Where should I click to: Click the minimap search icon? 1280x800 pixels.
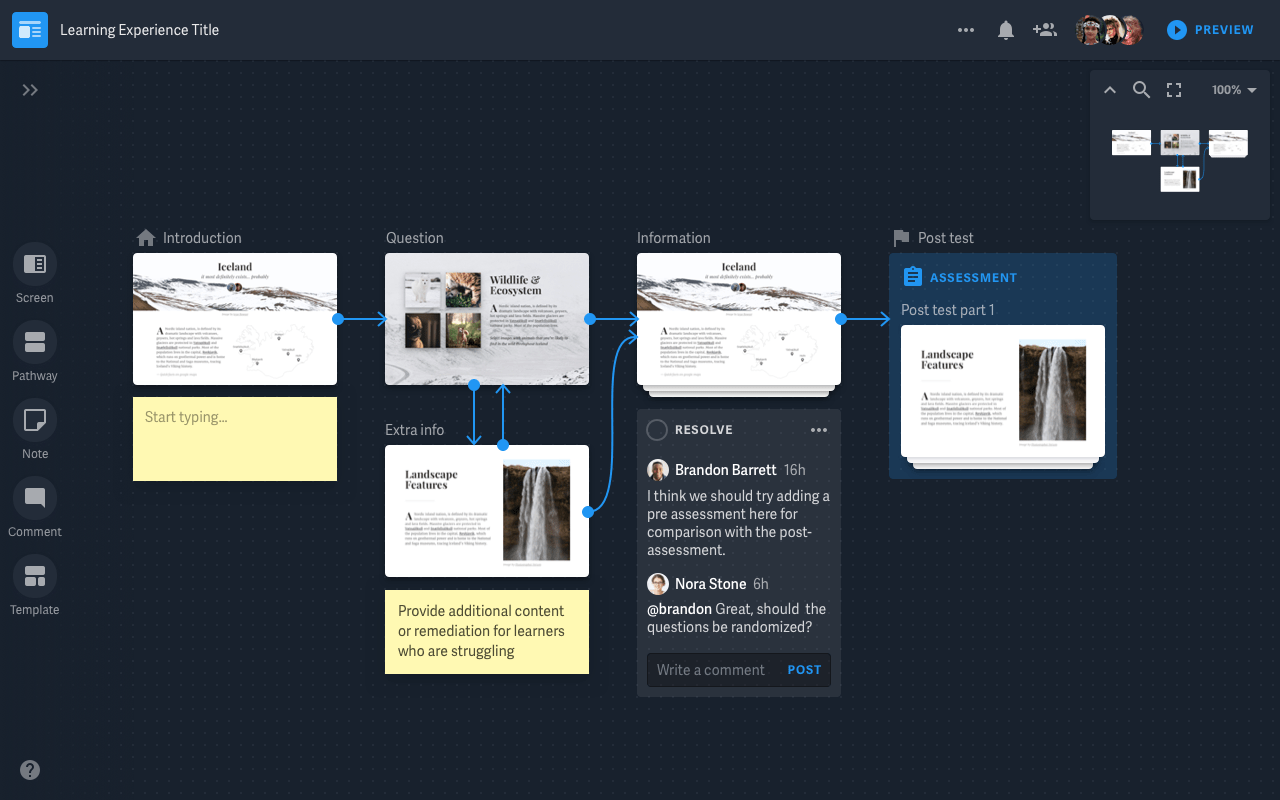pos(1141,90)
